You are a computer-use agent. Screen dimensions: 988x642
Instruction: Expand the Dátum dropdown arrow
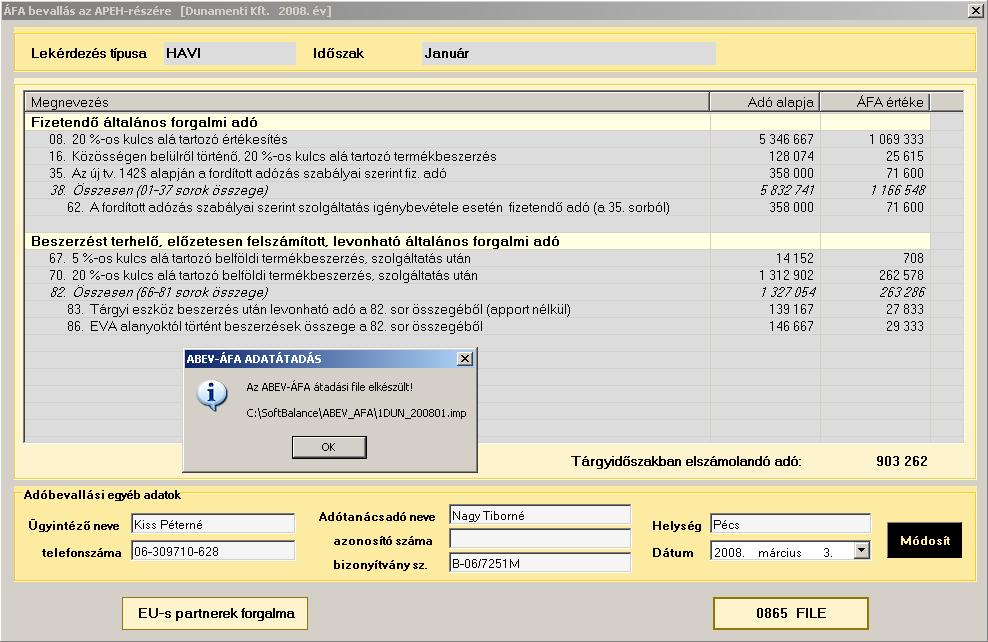pos(862,550)
